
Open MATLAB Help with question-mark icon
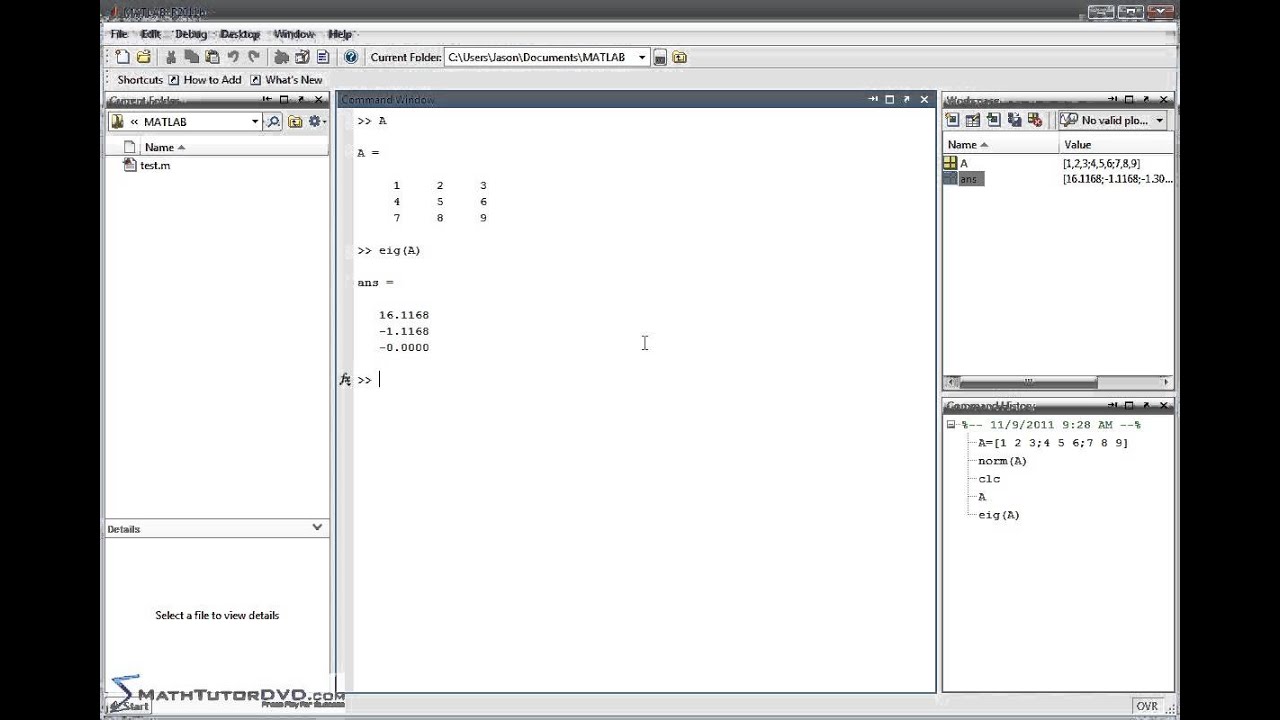[x=351, y=57]
